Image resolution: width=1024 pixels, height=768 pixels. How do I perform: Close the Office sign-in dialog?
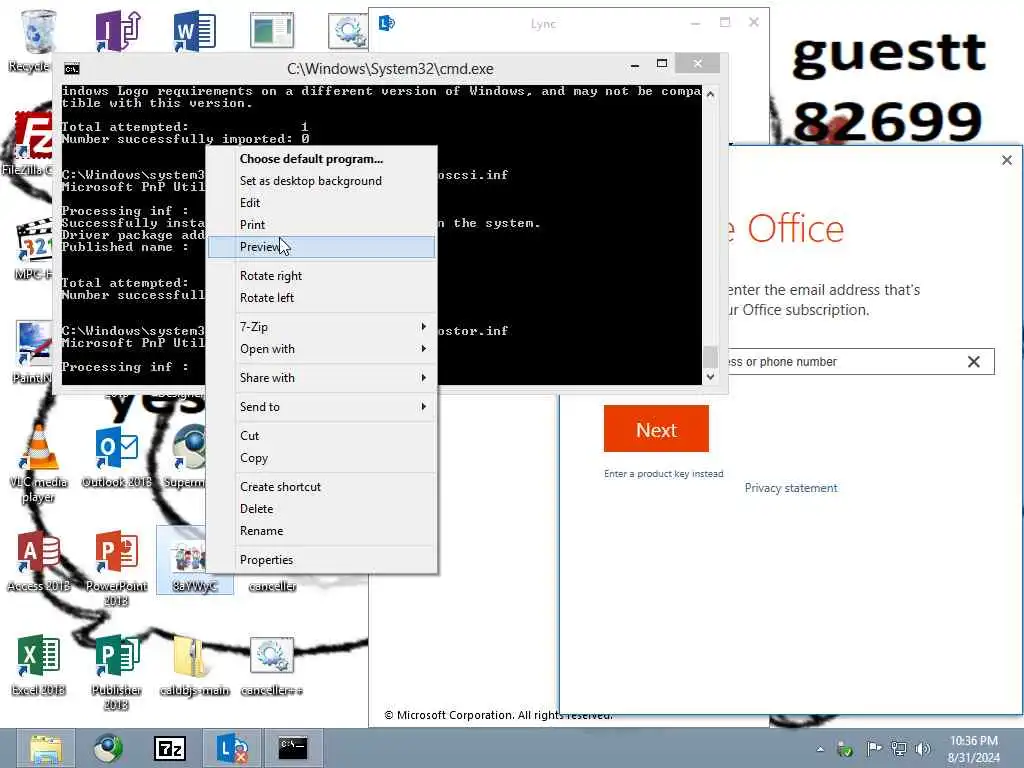(1006, 160)
